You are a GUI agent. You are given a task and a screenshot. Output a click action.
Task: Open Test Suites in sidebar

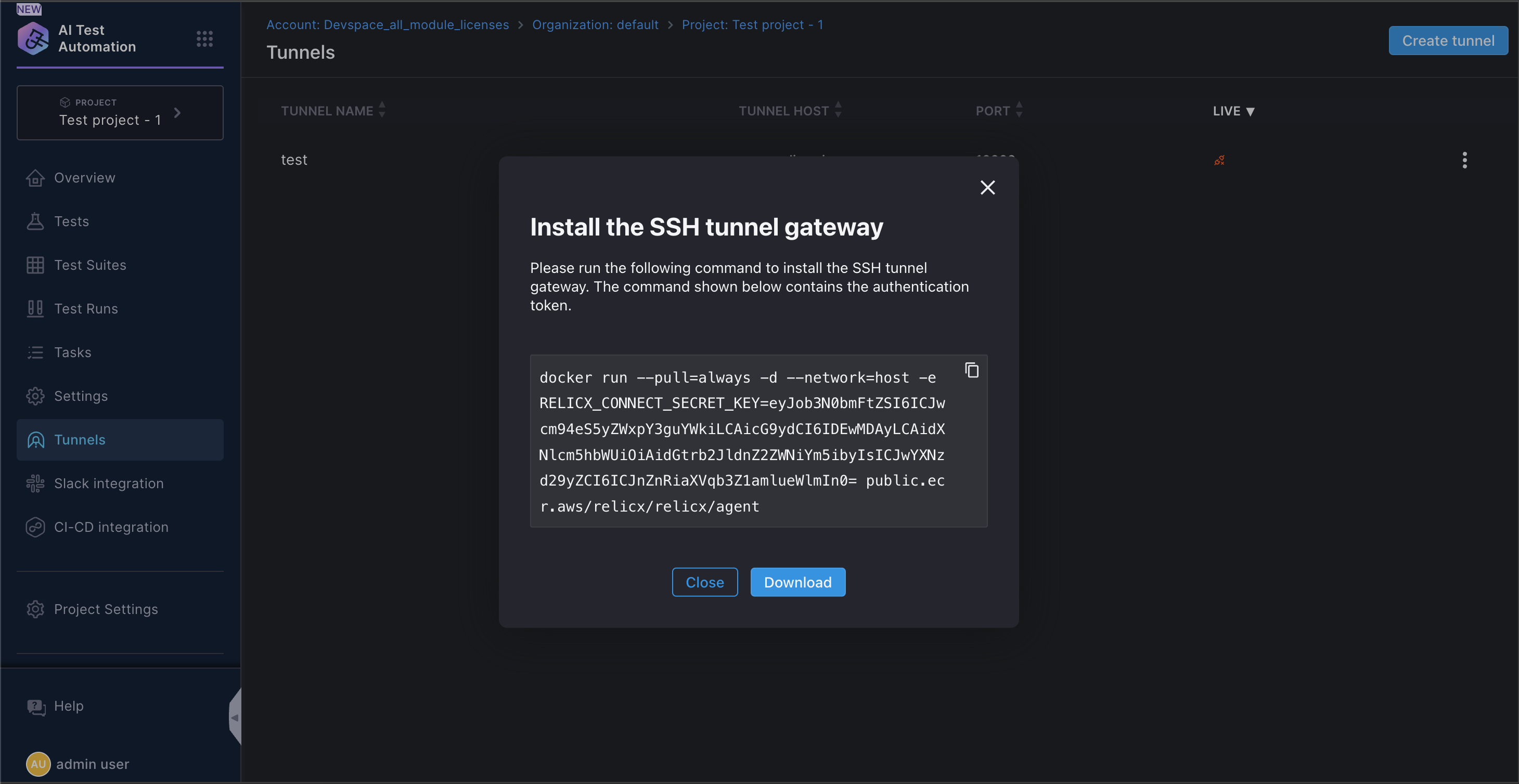[89, 265]
